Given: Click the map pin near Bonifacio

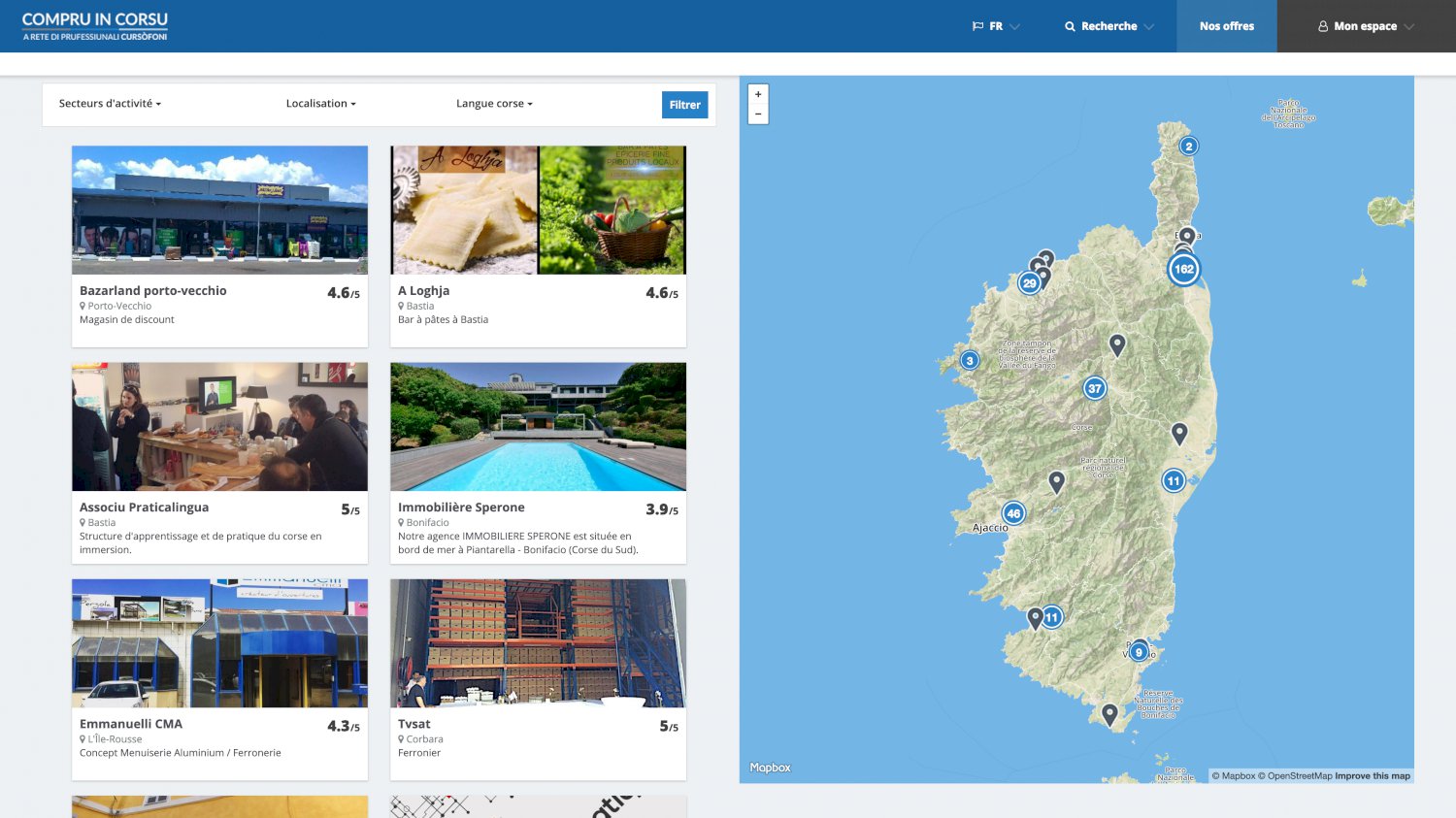Looking at the screenshot, I should 1109,714.
